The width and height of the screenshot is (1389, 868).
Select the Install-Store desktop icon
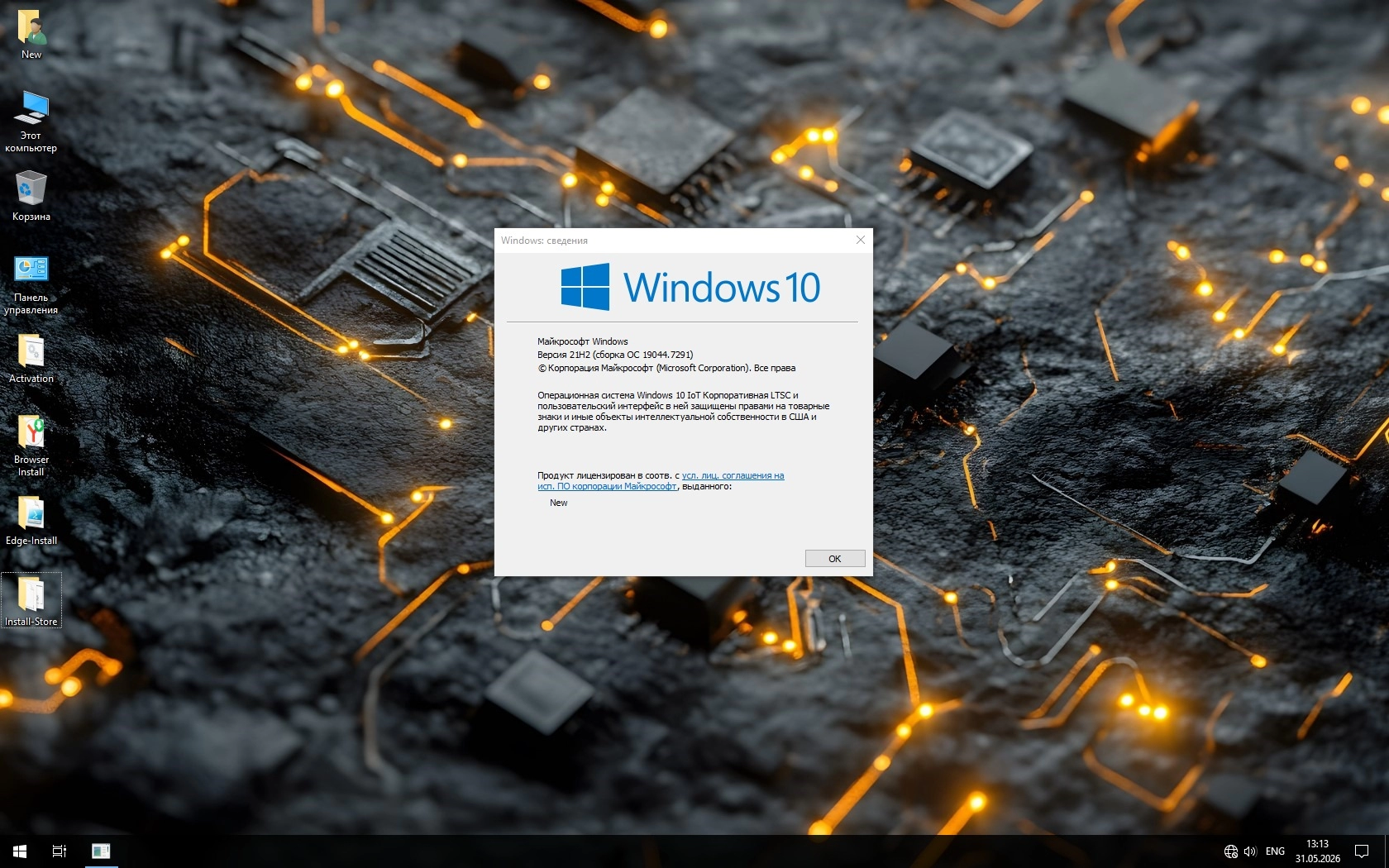31,601
